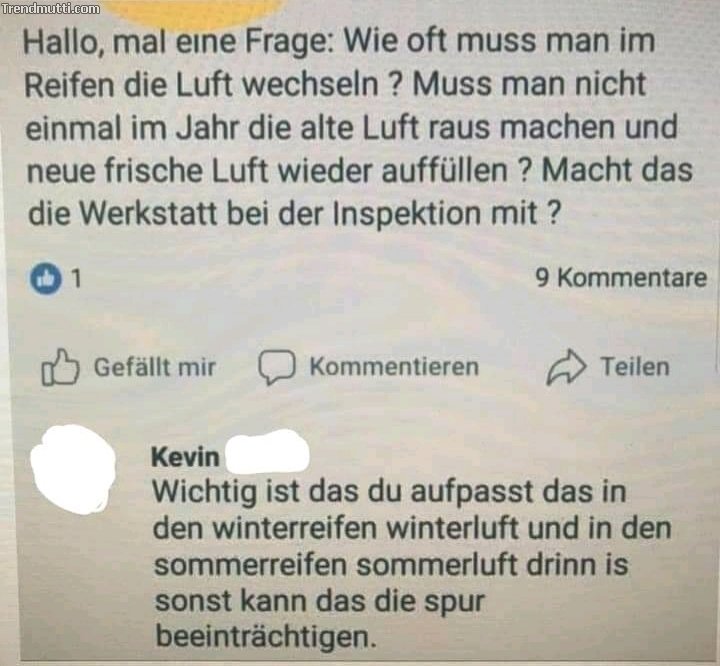Click Kevin's comment text about winterluft
720x666 pixels.
(412, 564)
